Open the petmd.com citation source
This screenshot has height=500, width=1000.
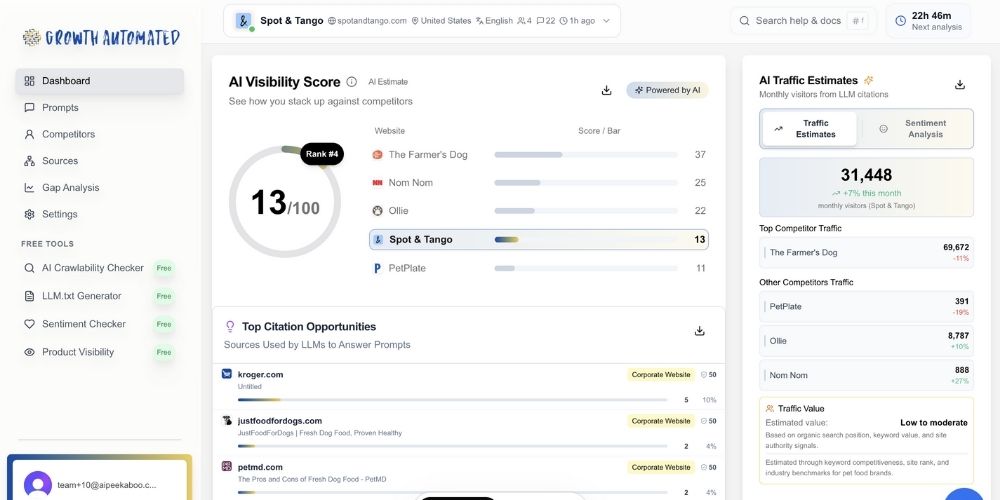[260, 467]
